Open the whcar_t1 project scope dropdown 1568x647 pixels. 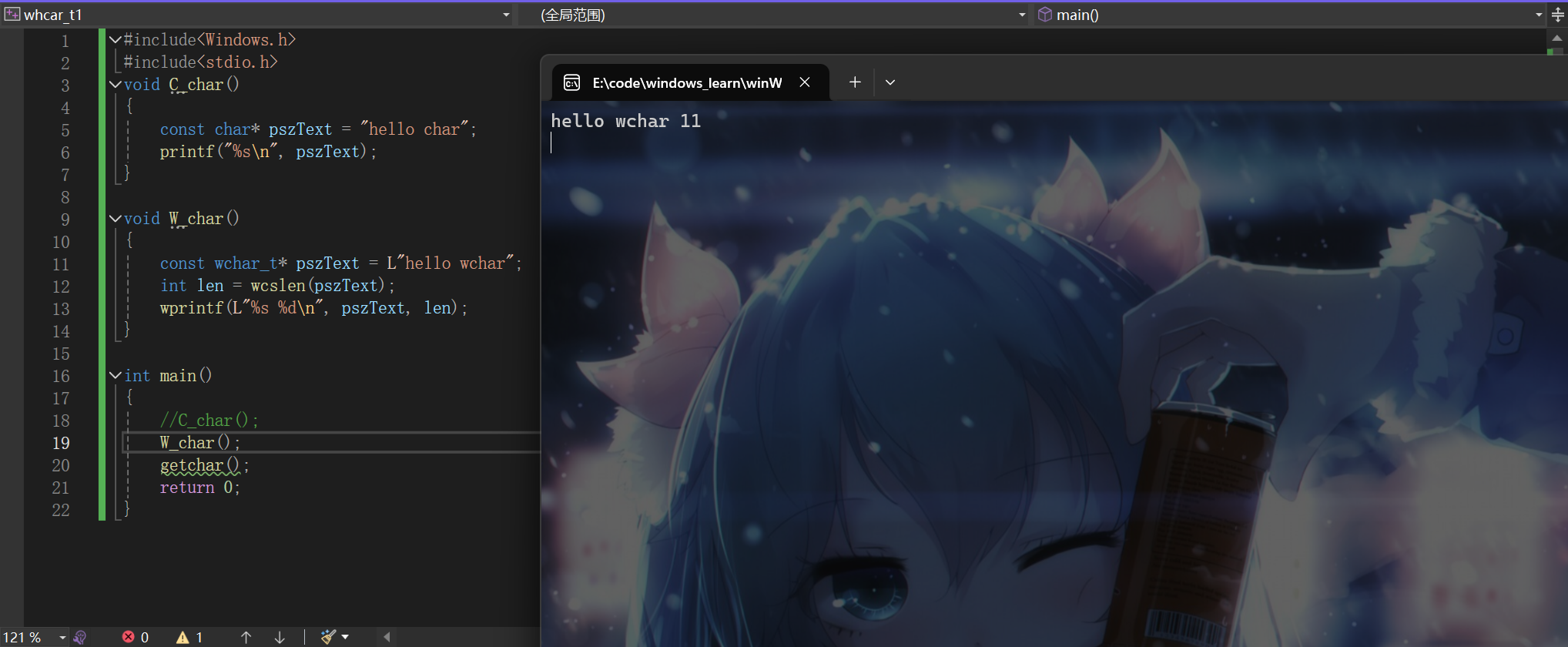(506, 15)
